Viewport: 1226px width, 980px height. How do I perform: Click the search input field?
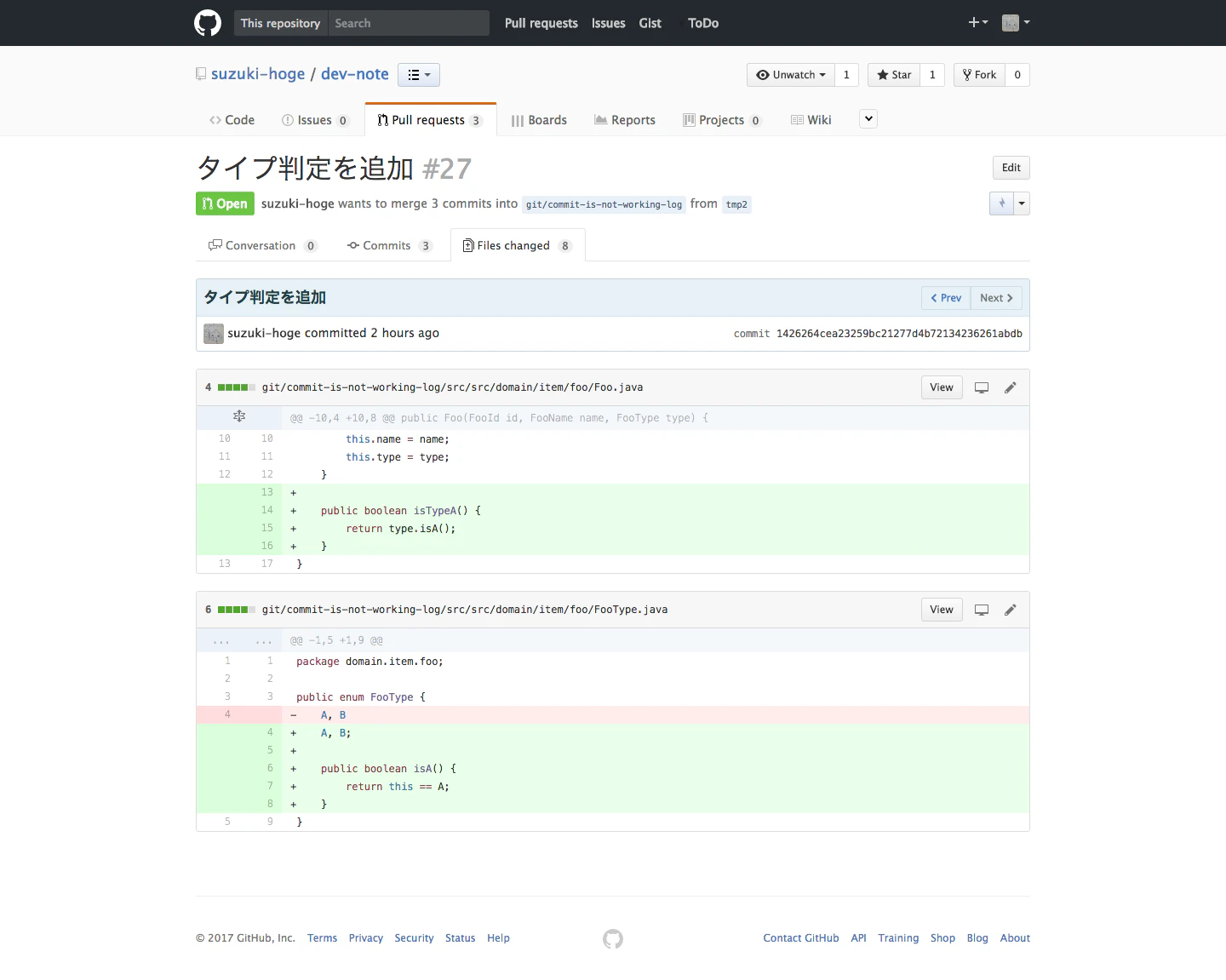tap(409, 23)
